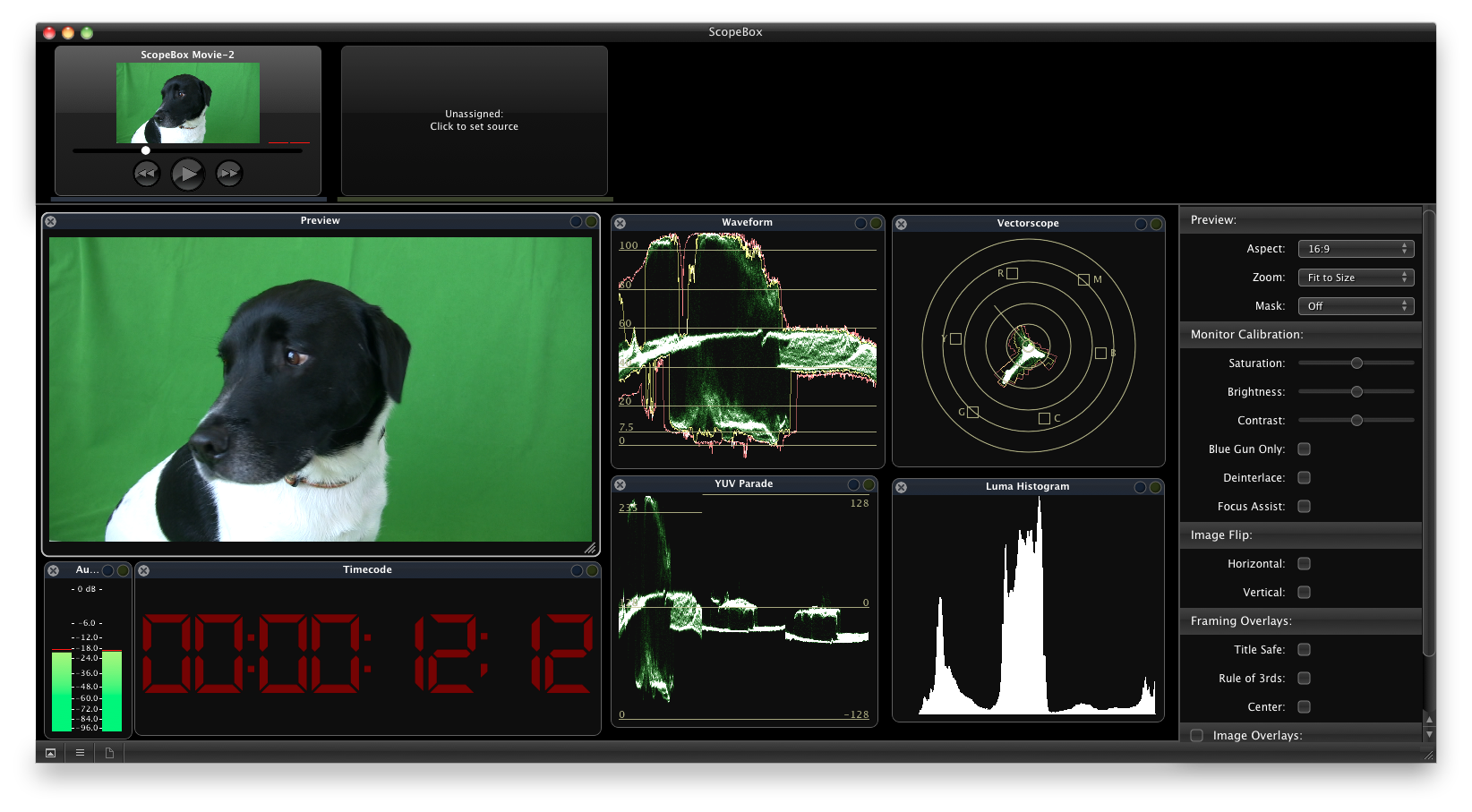Fast-forward the ScopeBox Movie-2 source
The image size is (1472, 812).
(x=229, y=173)
